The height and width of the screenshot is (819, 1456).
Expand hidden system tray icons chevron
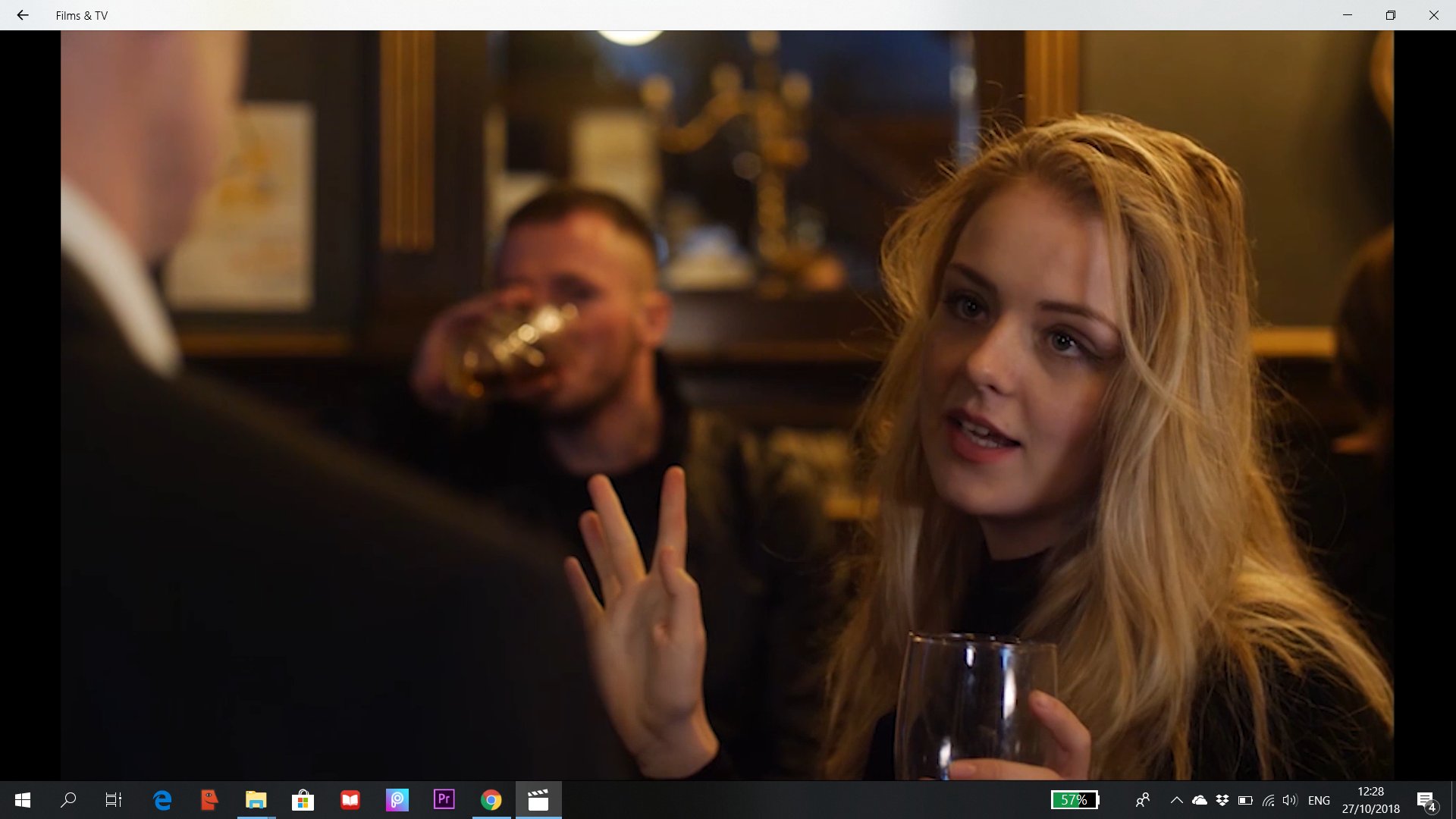(1177, 800)
